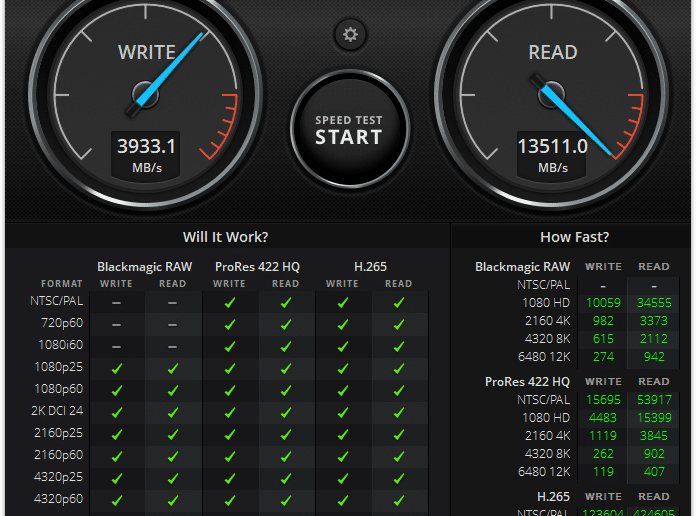The width and height of the screenshot is (696, 516).
Task: Click the 720p60 H.265 read checkmark
Action: pos(399,325)
